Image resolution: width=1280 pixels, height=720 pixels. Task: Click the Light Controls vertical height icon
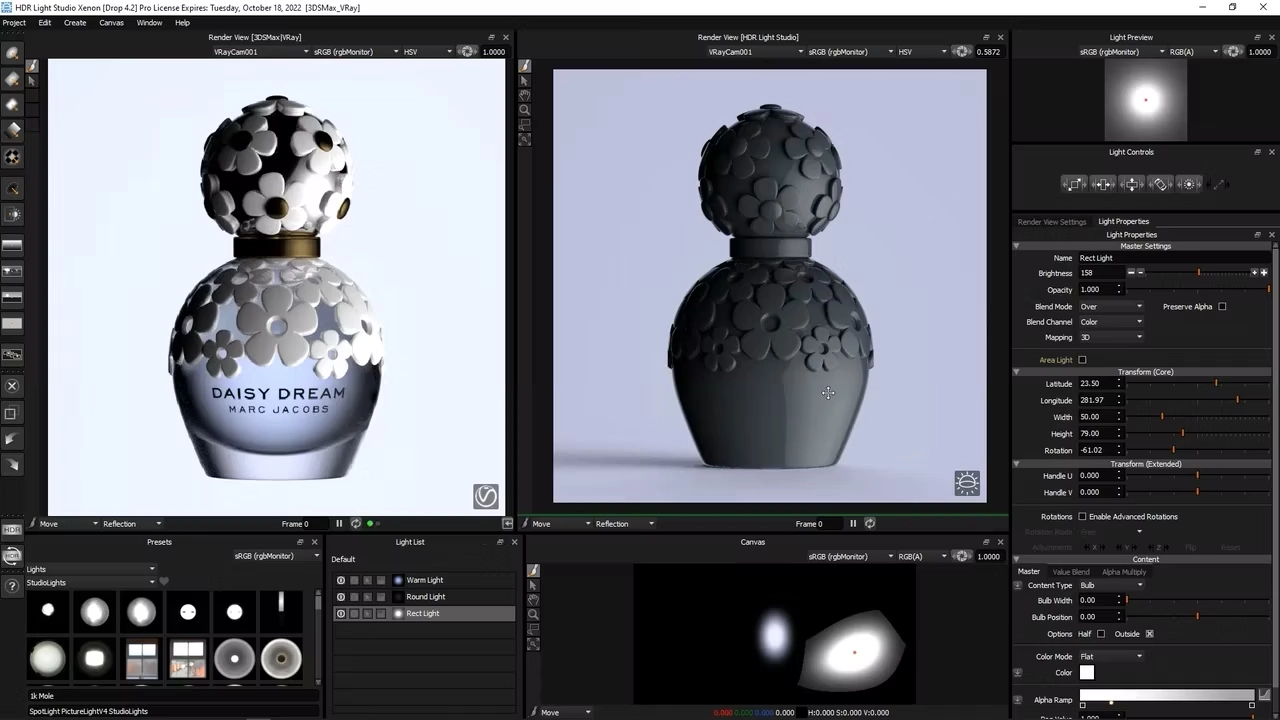(1132, 184)
